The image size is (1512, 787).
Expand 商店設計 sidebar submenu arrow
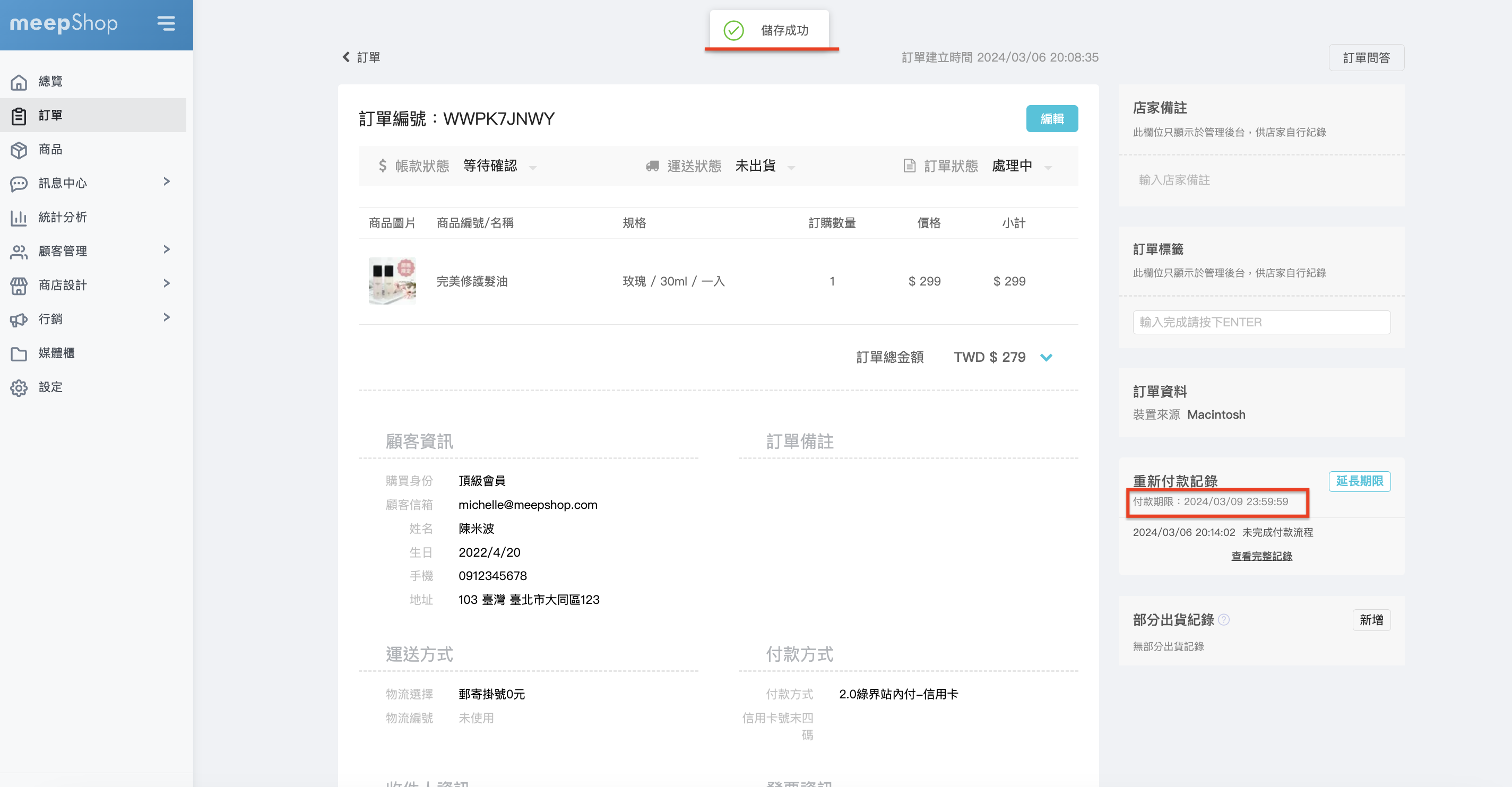[x=167, y=284]
